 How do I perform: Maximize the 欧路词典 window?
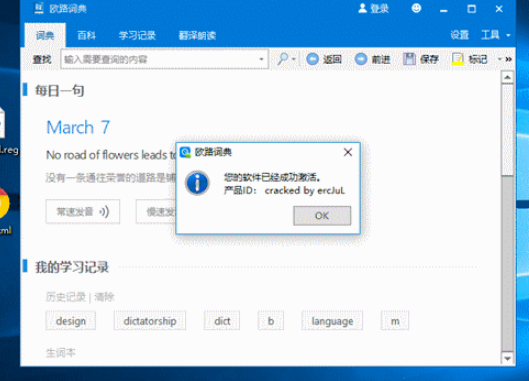click(x=472, y=9)
